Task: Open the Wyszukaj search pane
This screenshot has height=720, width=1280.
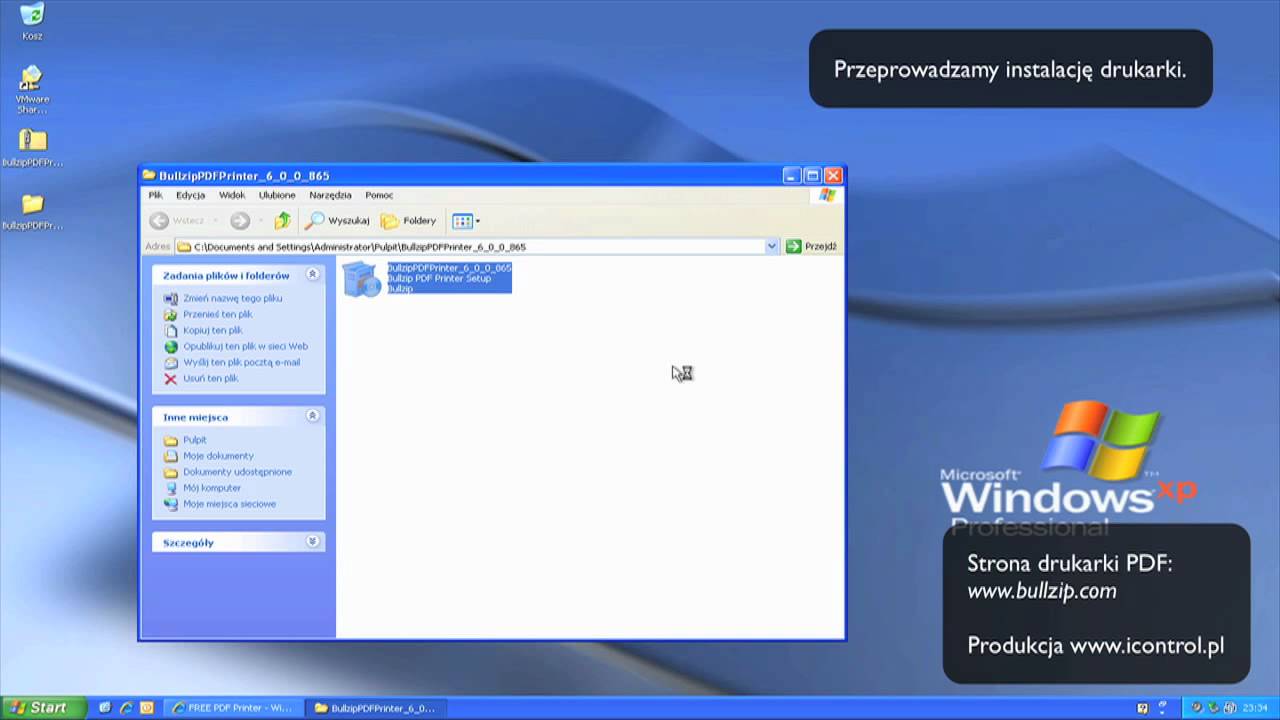Action: point(338,221)
